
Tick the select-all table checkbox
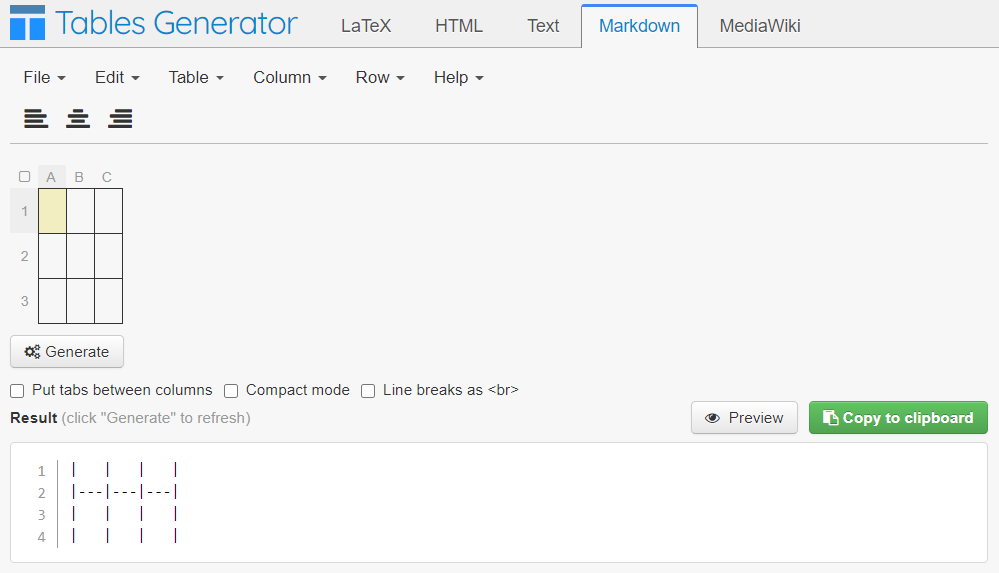(24, 177)
